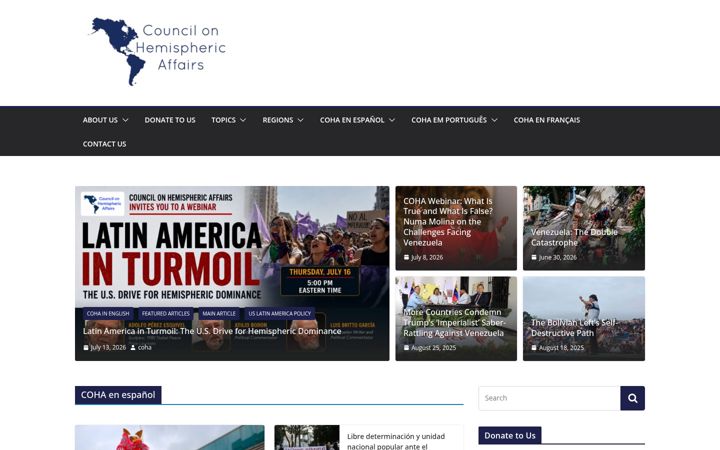The height and width of the screenshot is (450, 720).
Task: Expand the COHA em Português dropdown chevron
Action: (x=494, y=120)
